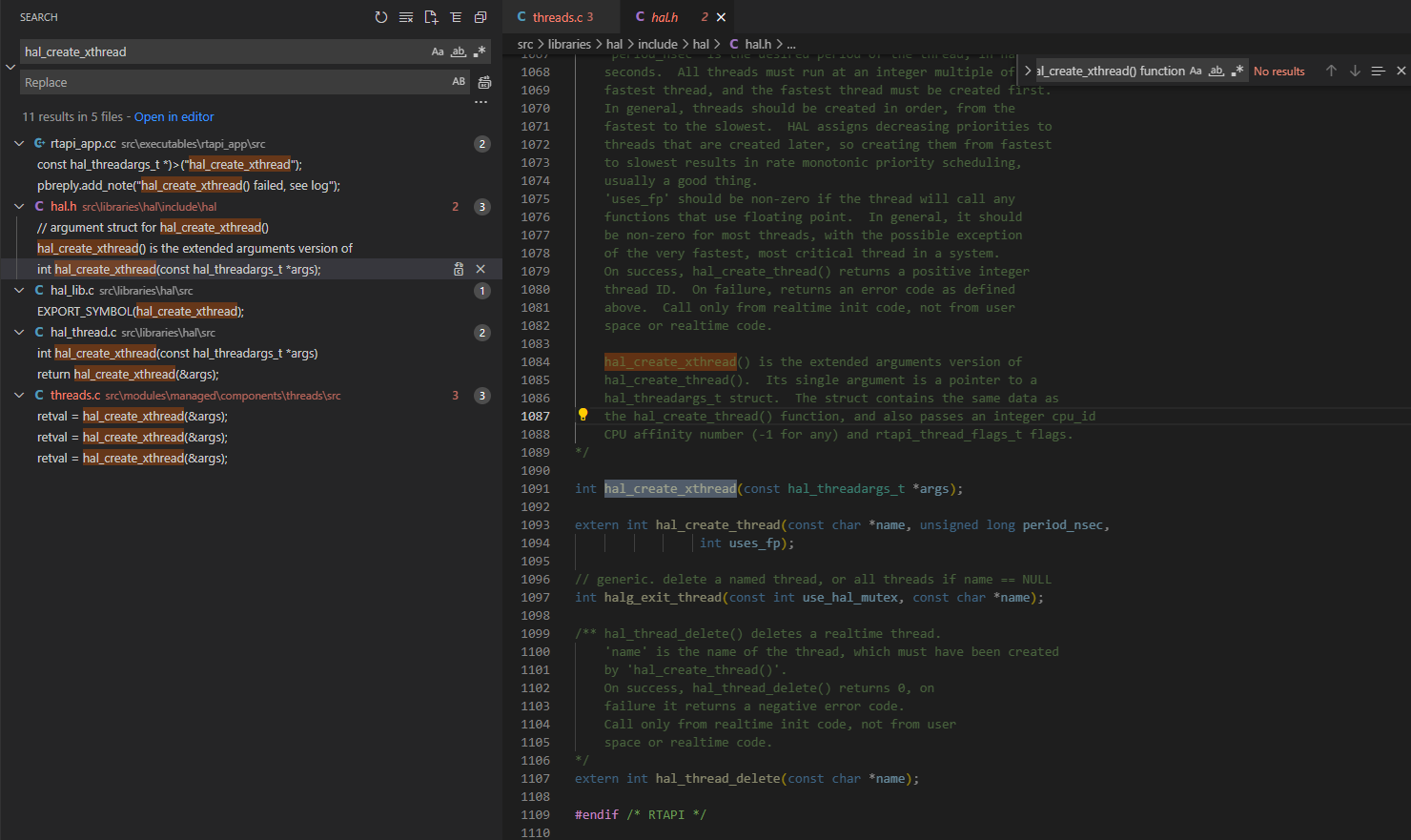Dismiss the selected hal_create_xthread search result
The height and width of the screenshot is (840, 1411).
coord(481,270)
